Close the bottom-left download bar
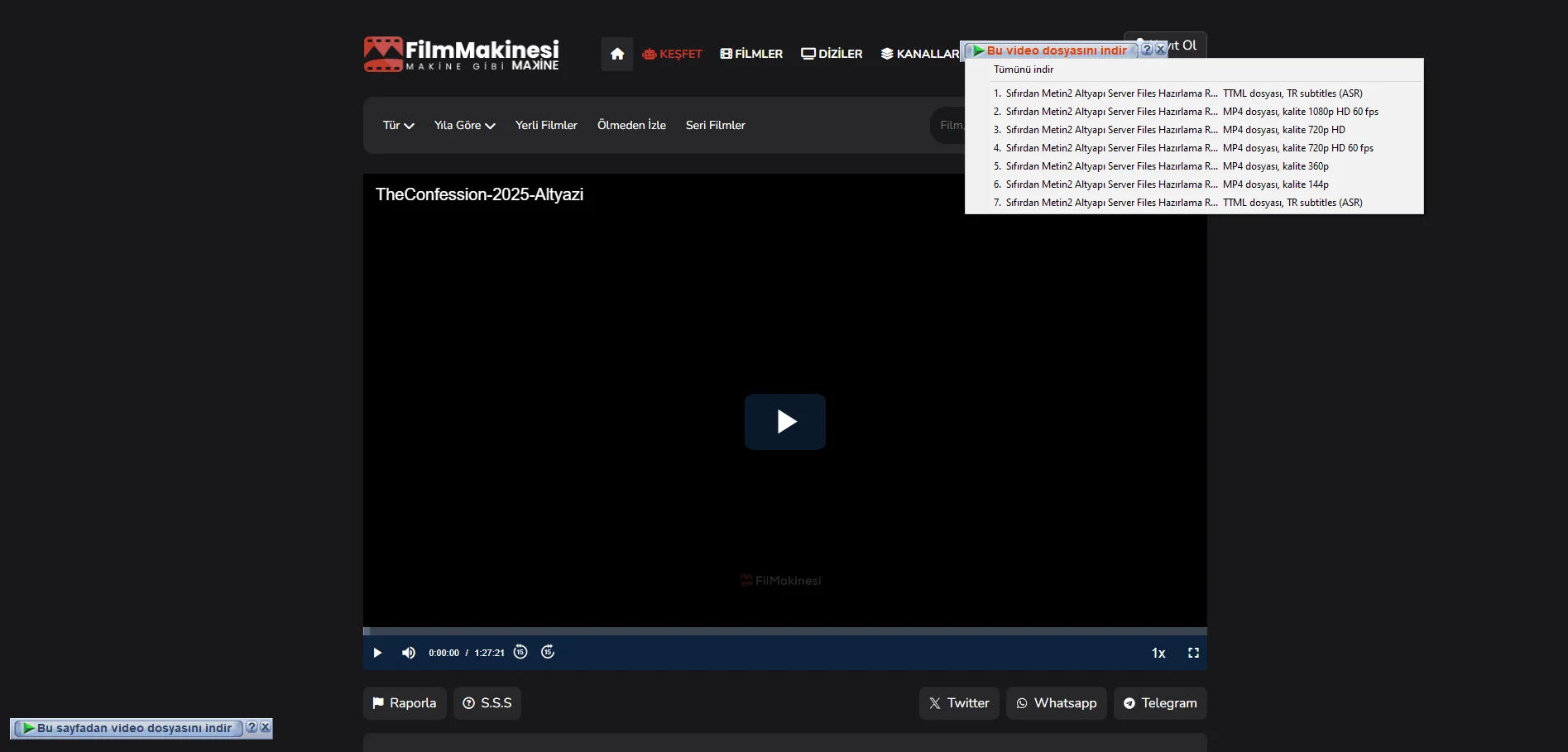 266,727
